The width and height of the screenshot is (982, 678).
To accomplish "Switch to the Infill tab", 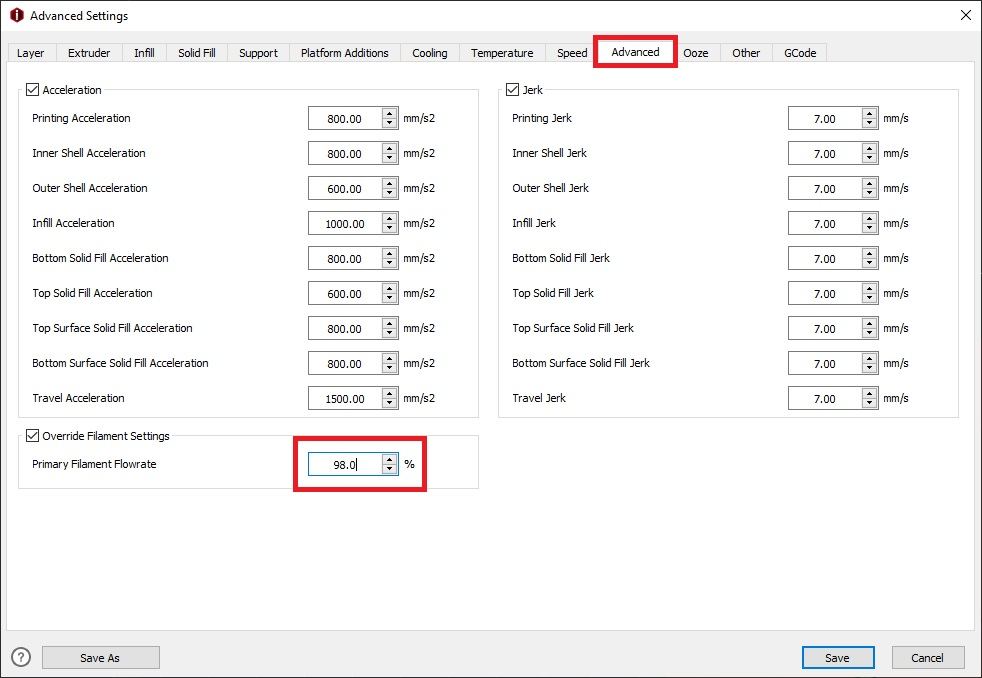I will (x=144, y=53).
